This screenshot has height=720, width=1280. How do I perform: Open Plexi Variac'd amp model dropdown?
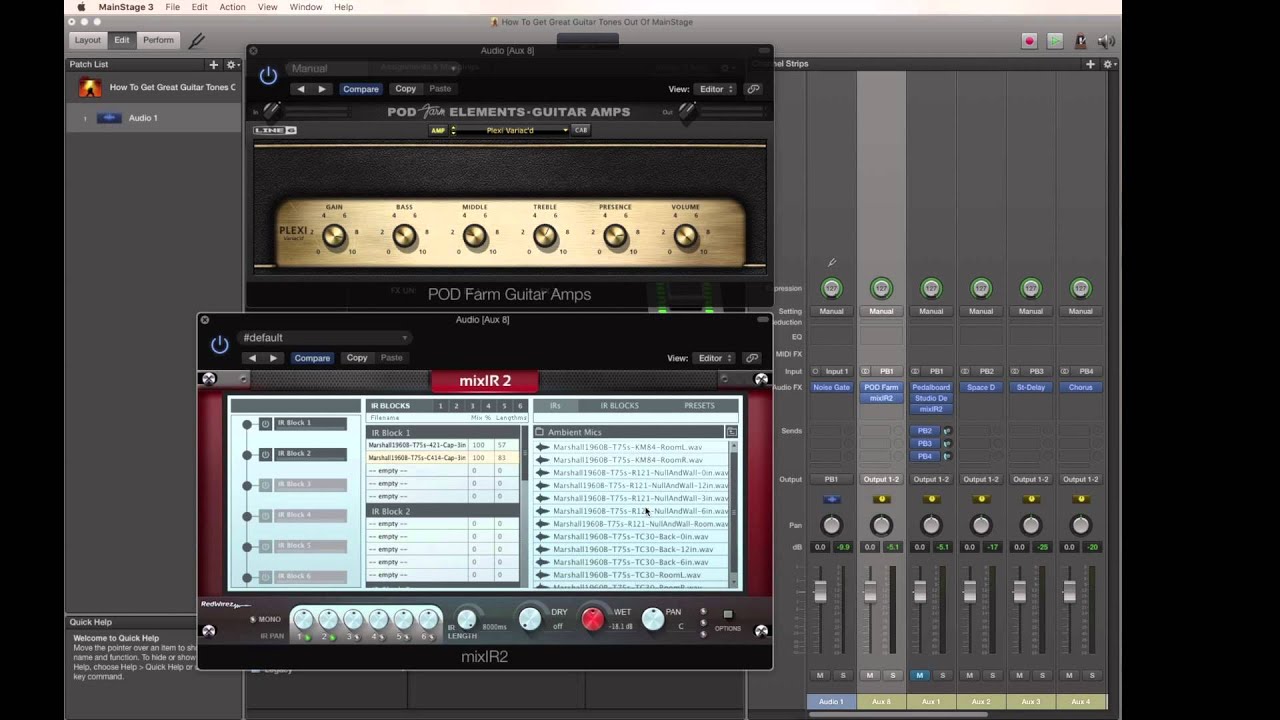tap(512, 130)
